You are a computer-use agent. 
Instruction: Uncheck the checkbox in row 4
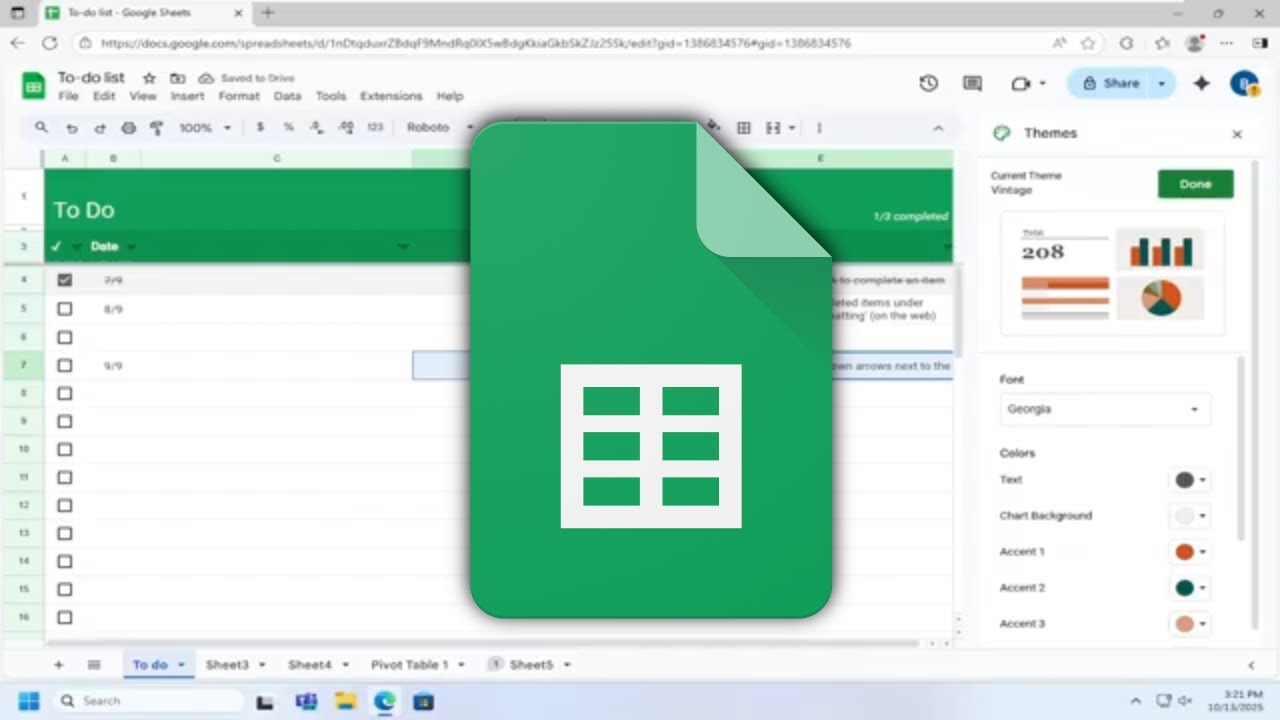point(65,280)
